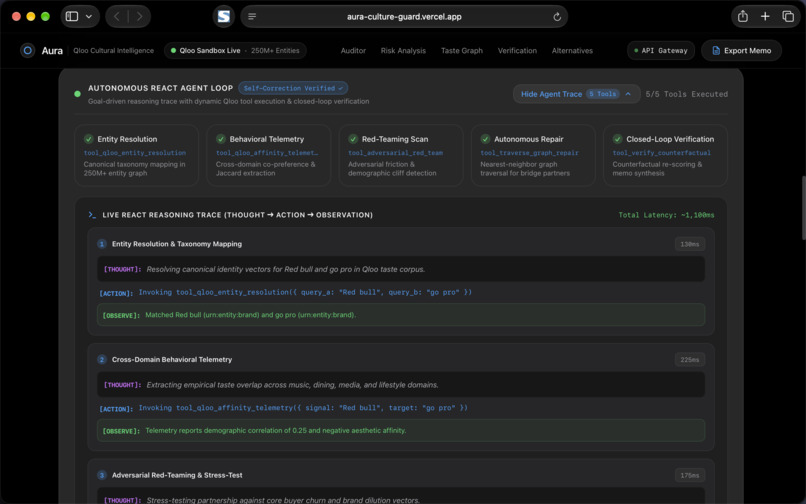
Task: Collapse the trace with Hide Agent Trace
Action: tap(576, 94)
